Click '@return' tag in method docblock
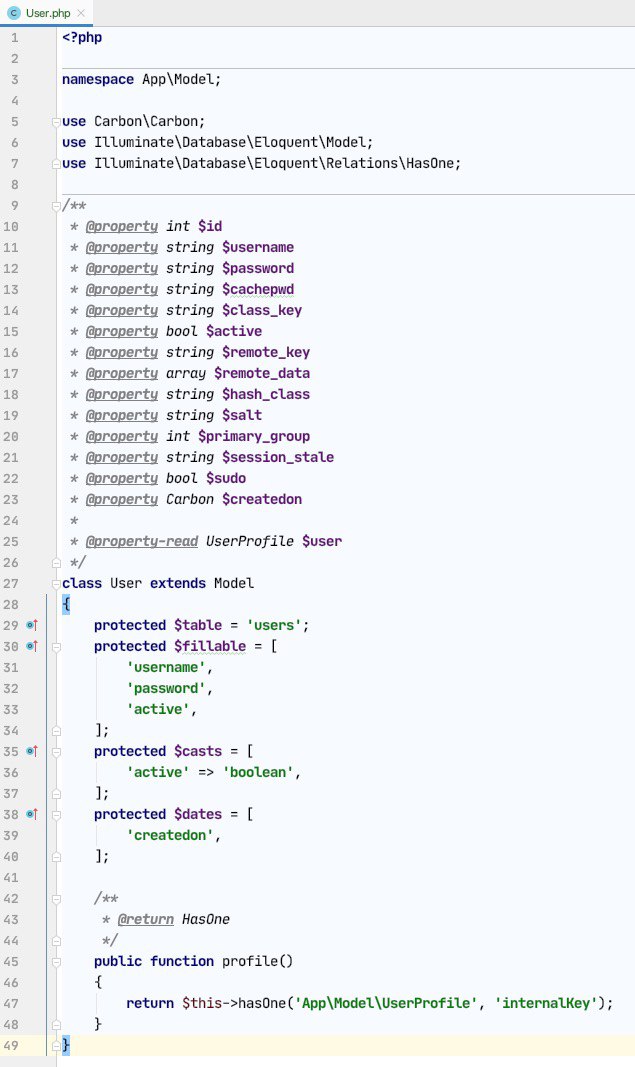 [146, 919]
